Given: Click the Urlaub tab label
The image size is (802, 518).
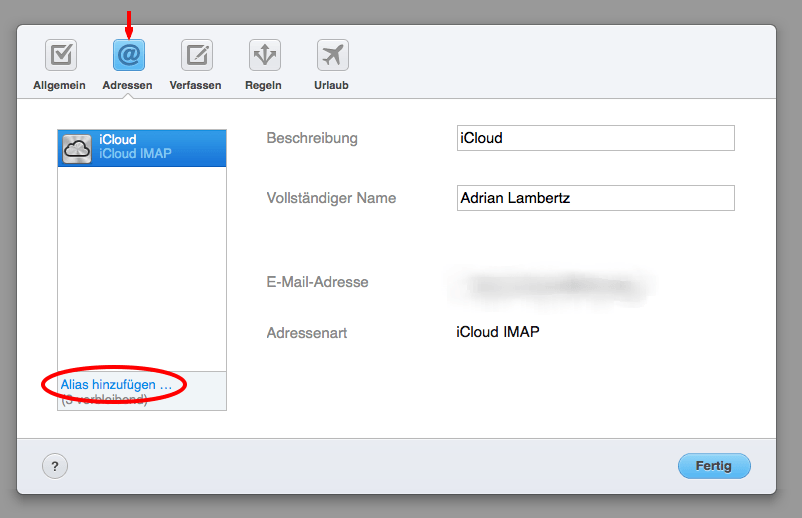Looking at the screenshot, I should [x=331, y=85].
